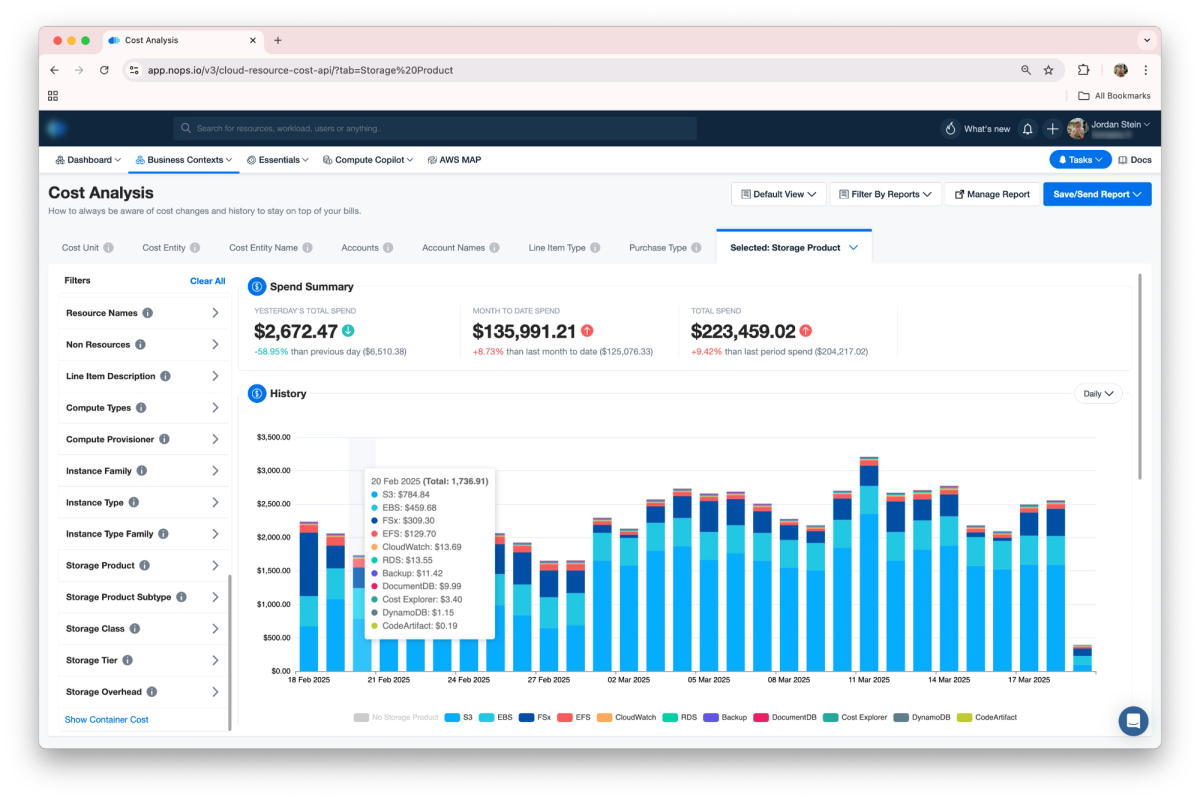The image size is (1200, 800).
Task: Toggle the EBS legend series
Action: coord(494,717)
